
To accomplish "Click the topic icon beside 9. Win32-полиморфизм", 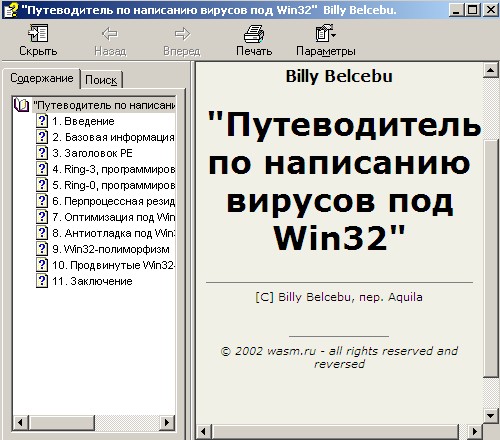I will coord(42,249).
